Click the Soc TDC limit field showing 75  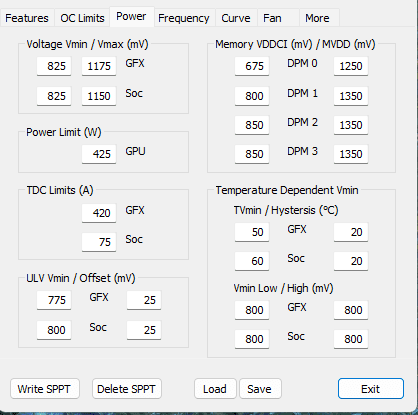[99, 242]
